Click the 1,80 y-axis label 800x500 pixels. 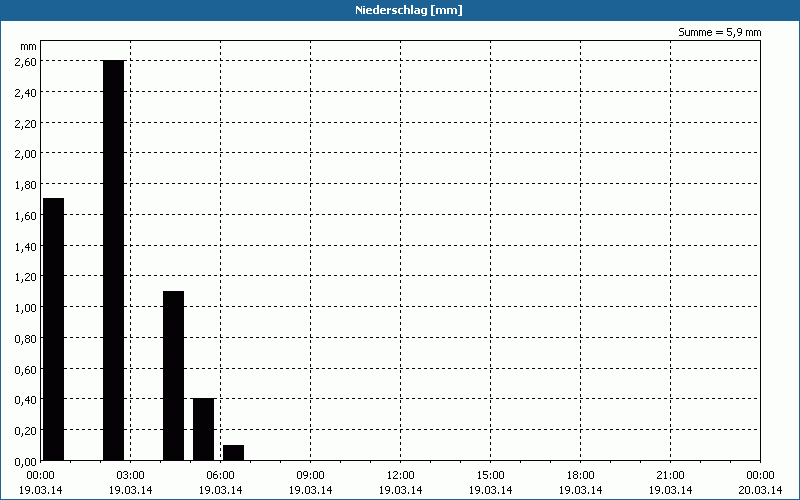pyautogui.click(x=26, y=185)
